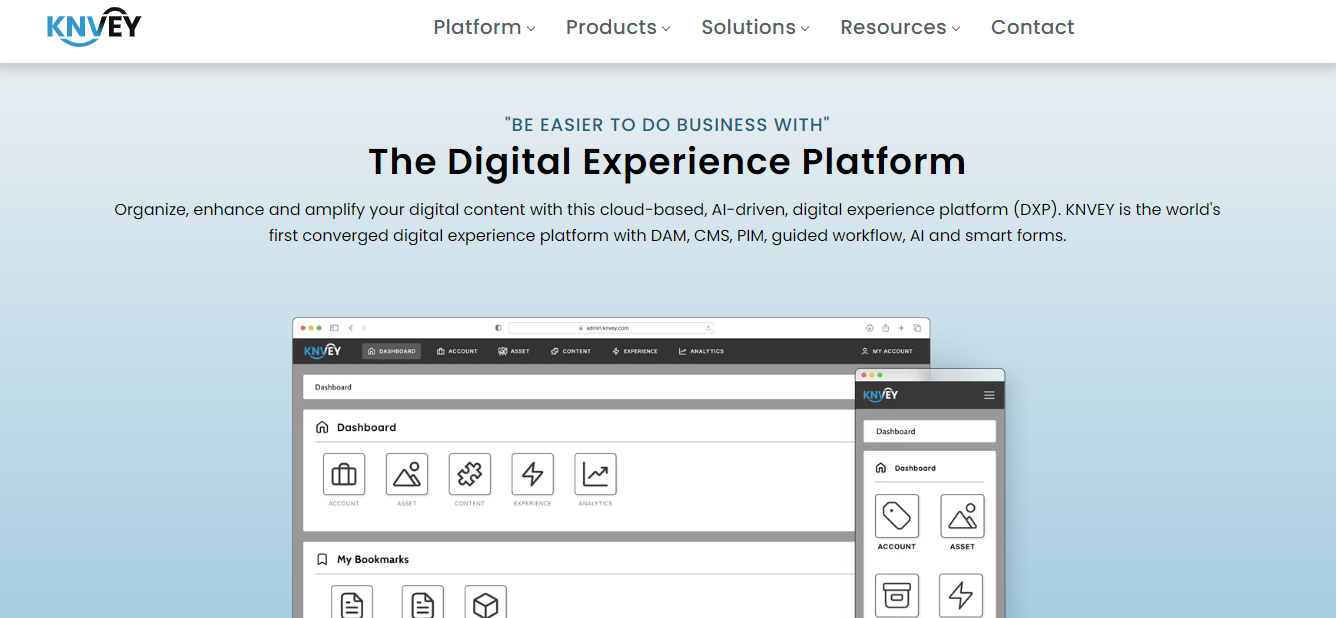The image size is (1336, 618).
Task: Open the Products menu
Action: click(618, 27)
